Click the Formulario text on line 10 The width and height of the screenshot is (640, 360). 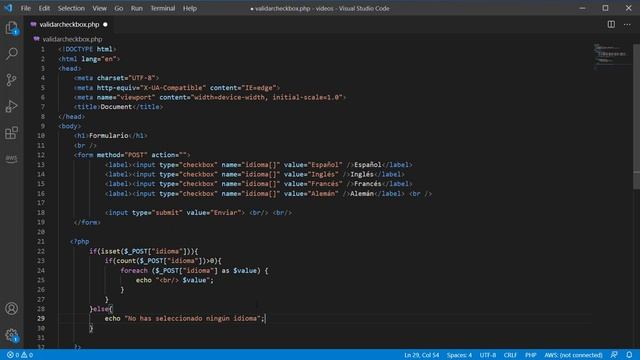(109, 136)
